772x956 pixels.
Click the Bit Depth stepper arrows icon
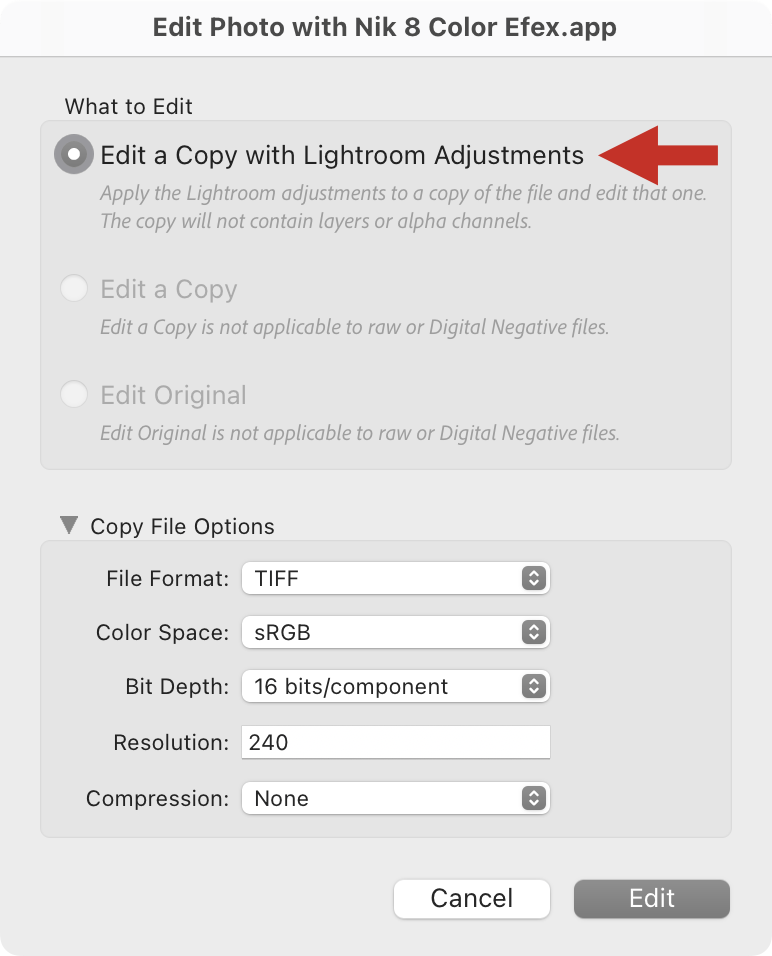click(x=534, y=687)
